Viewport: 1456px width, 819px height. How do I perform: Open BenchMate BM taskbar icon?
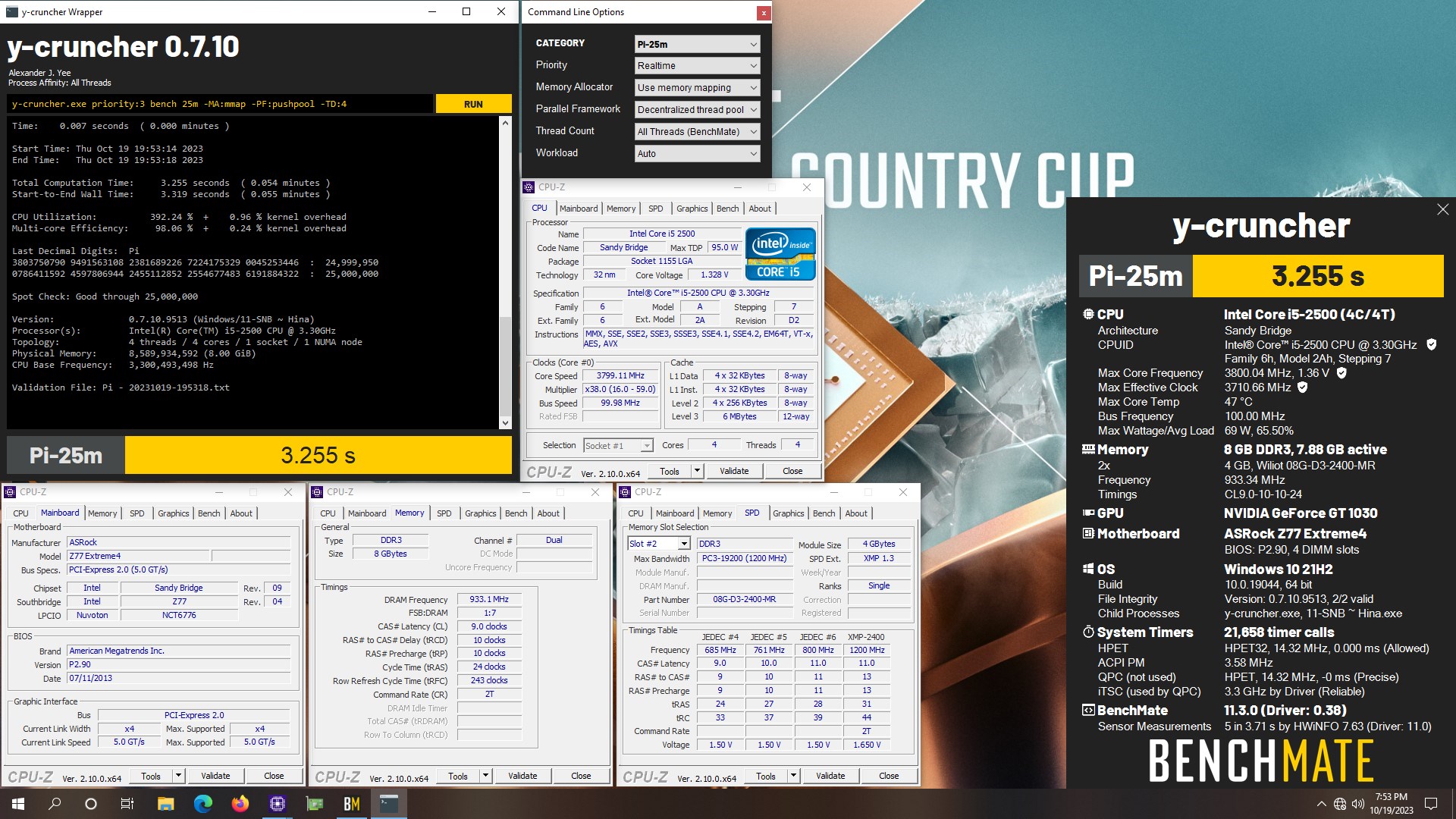coord(351,804)
